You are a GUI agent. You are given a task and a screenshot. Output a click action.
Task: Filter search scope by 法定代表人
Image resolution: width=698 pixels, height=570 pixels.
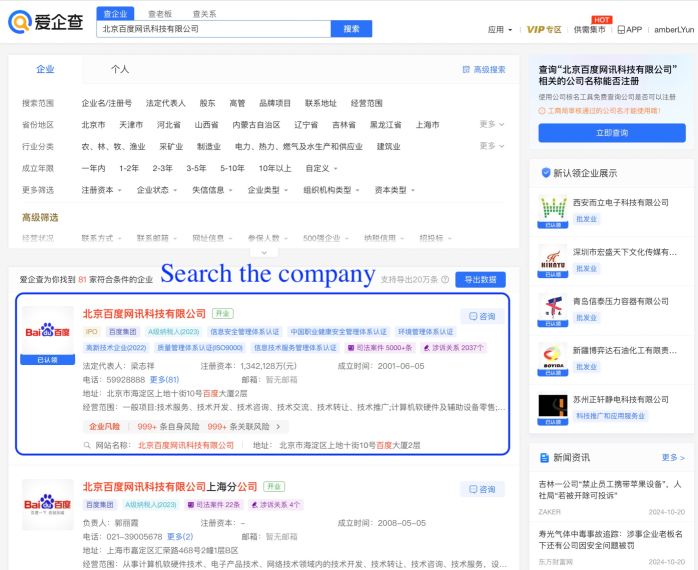click(166, 103)
